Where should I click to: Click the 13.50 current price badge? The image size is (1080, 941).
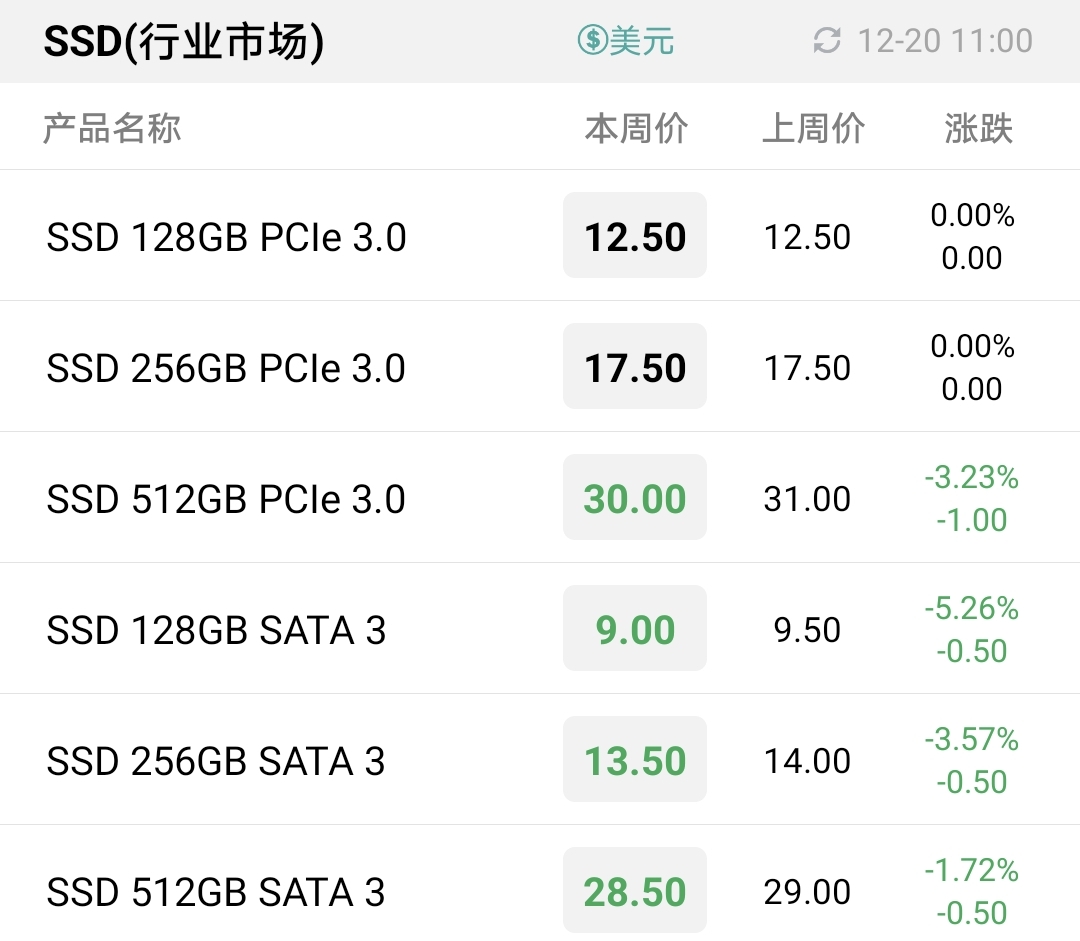click(x=635, y=759)
